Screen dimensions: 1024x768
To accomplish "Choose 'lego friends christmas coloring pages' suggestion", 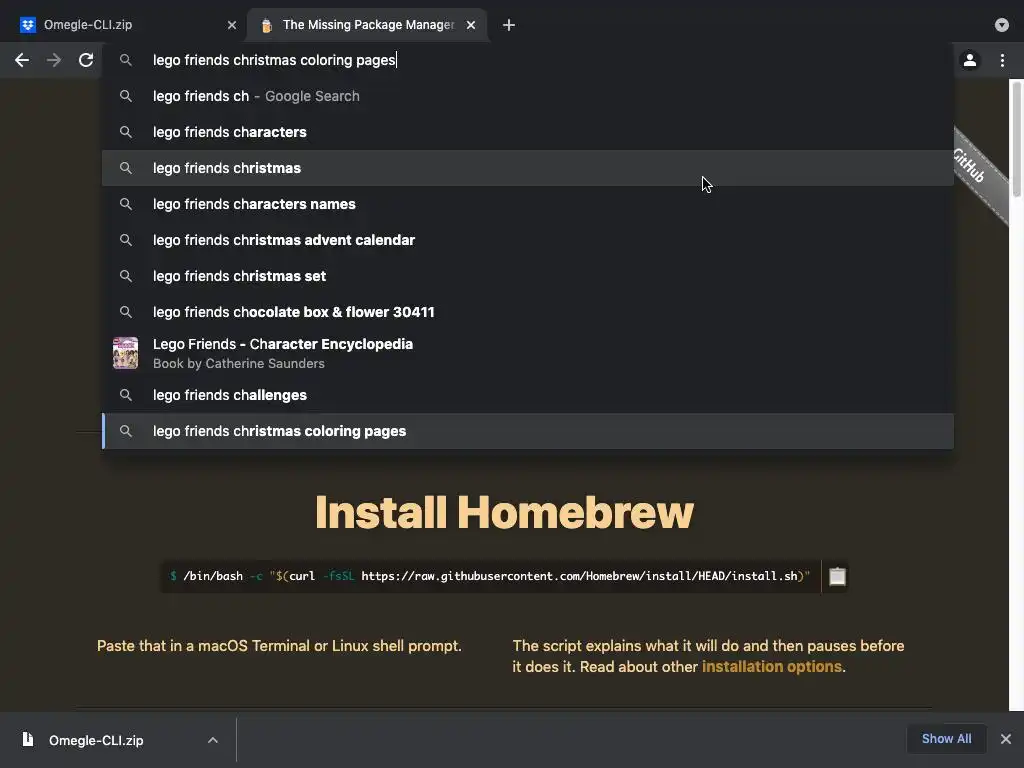I will pyautogui.click(x=528, y=431).
